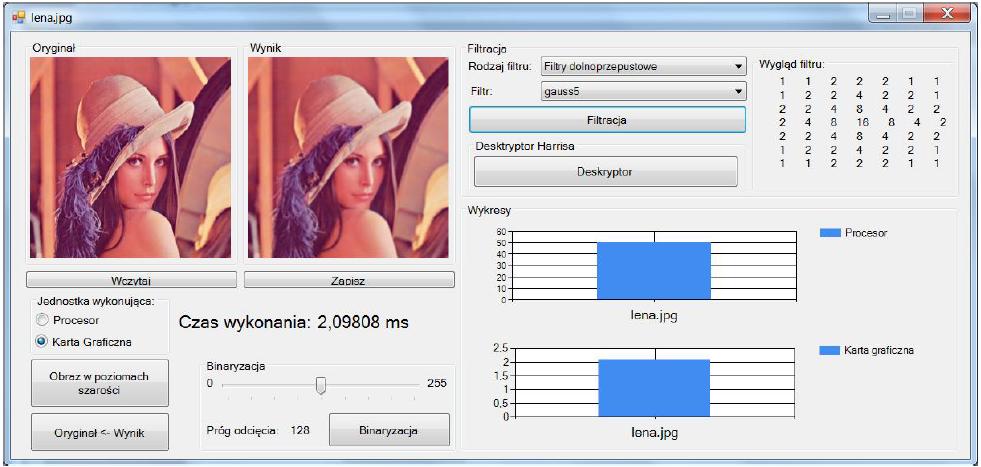Click the Karta graficzna legend swatch
Image resolution: width=981 pixels, height=467 pixels.
click(830, 351)
